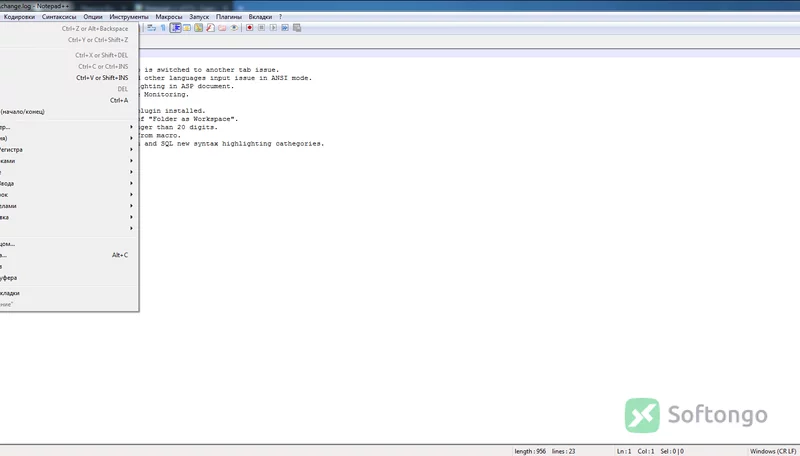Click the 'Windows (CR LF)' line ending field
800x456 pixels.
point(773,451)
